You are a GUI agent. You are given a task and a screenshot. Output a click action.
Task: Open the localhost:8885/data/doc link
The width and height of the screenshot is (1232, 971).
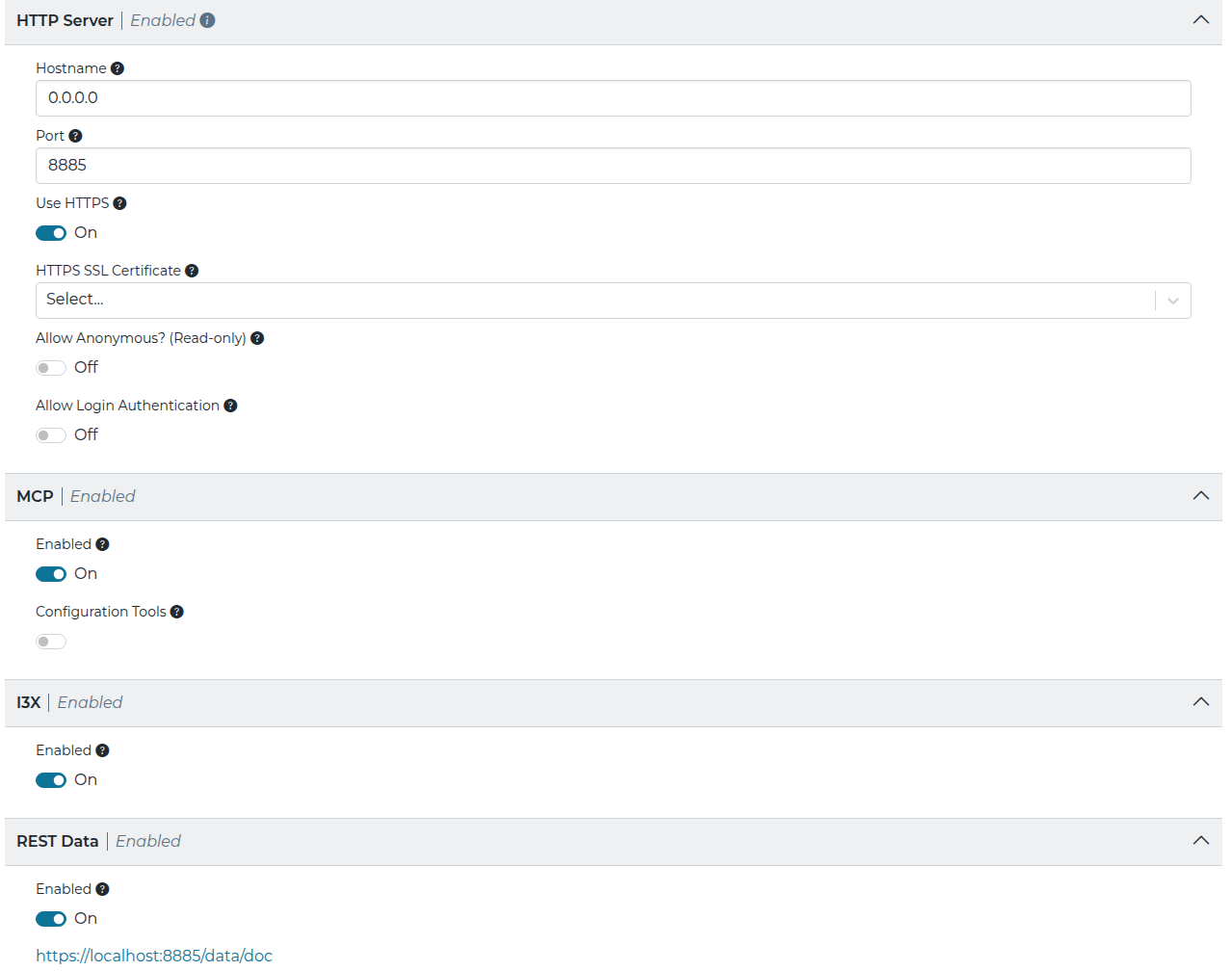click(x=154, y=955)
